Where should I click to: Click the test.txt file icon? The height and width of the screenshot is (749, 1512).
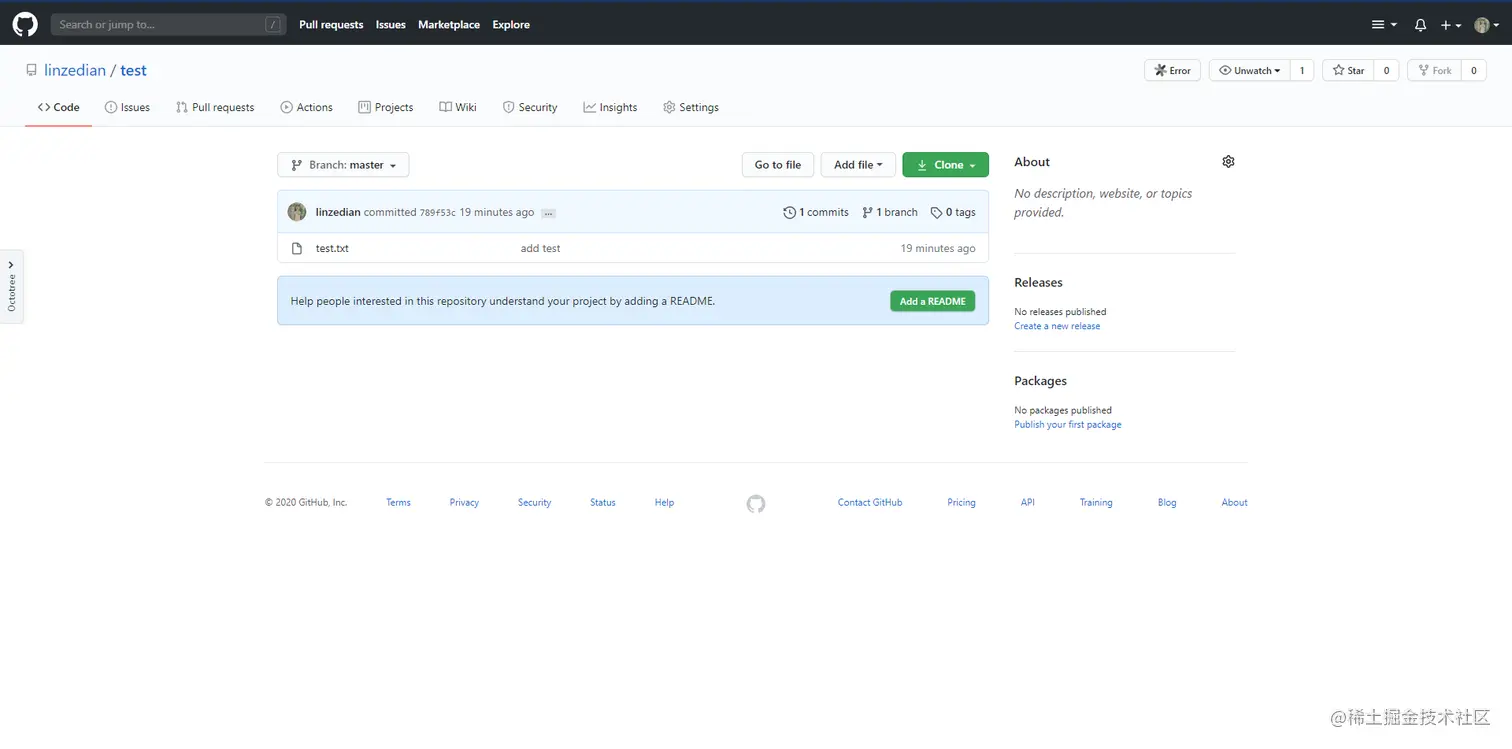pyautogui.click(x=297, y=248)
